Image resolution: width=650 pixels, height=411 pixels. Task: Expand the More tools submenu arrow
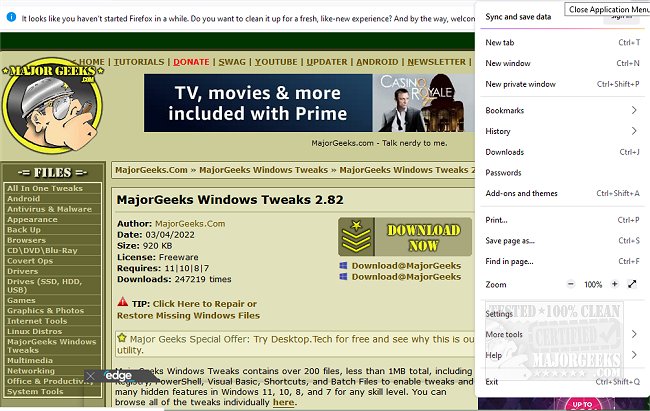click(634, 334)
